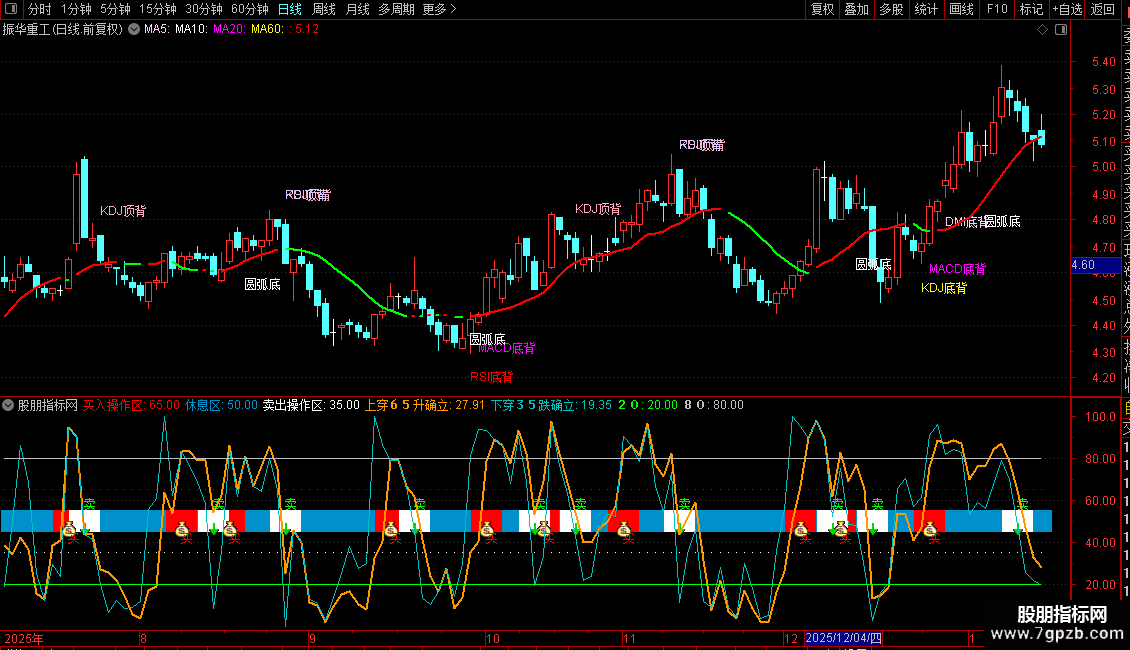
Task: Click the 2025/12/04/四 date marker
Action: point(843,638)
